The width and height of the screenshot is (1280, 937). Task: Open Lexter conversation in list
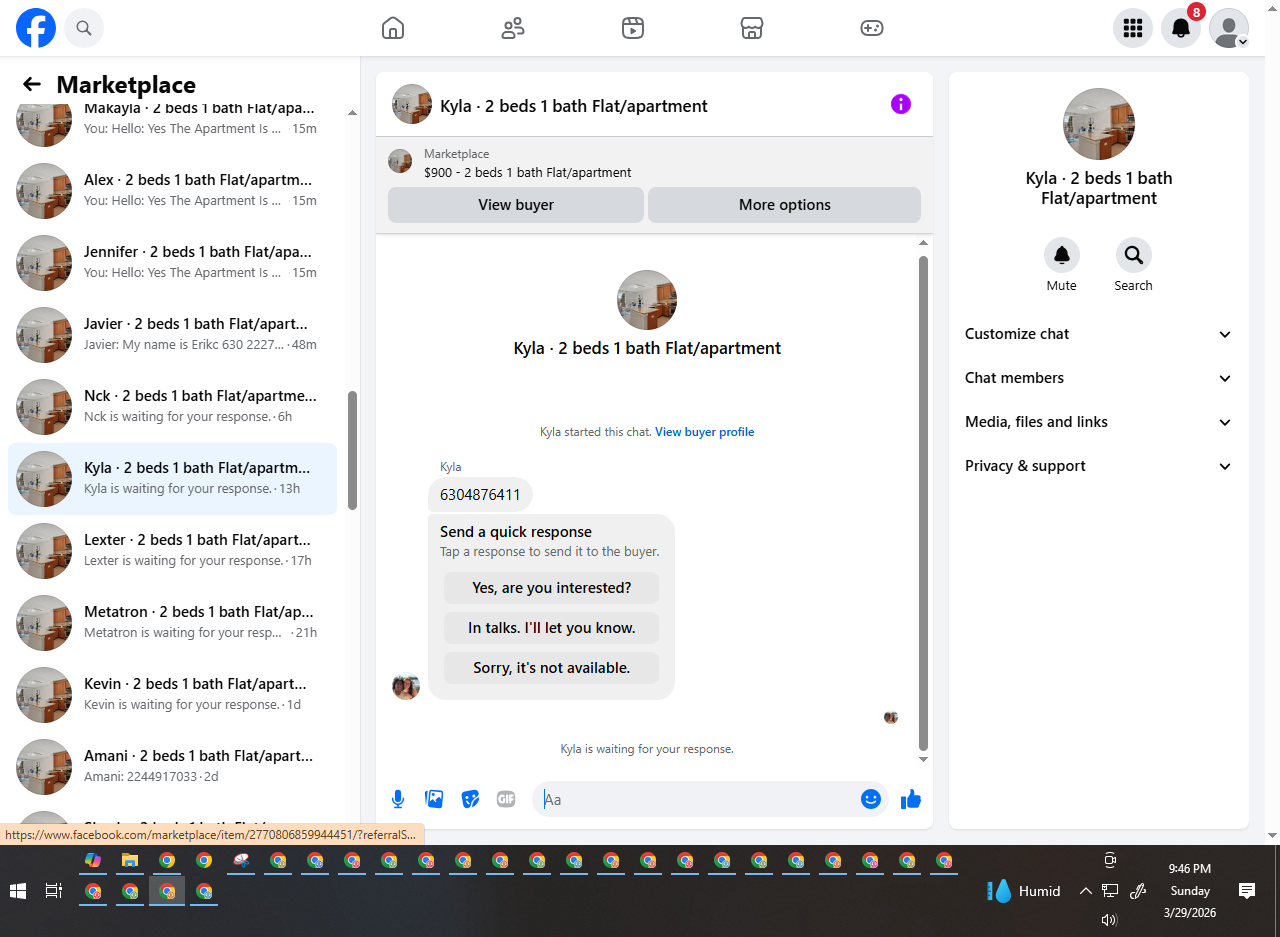click(173, 550)
